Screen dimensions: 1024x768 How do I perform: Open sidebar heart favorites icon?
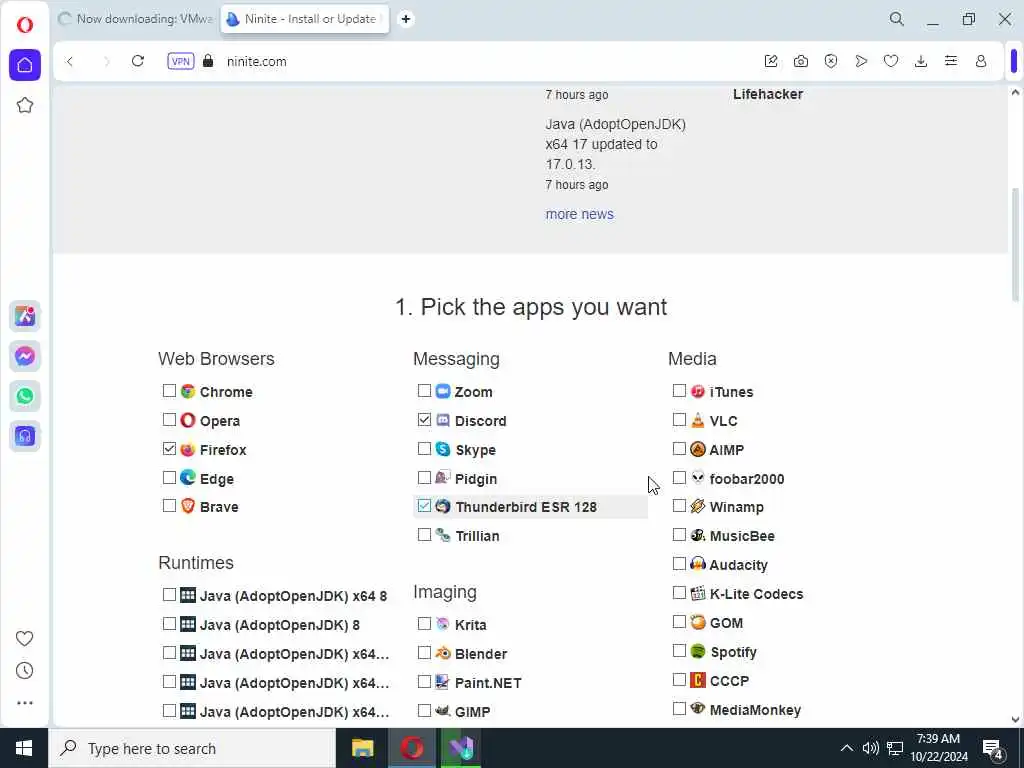click(24, 638)
